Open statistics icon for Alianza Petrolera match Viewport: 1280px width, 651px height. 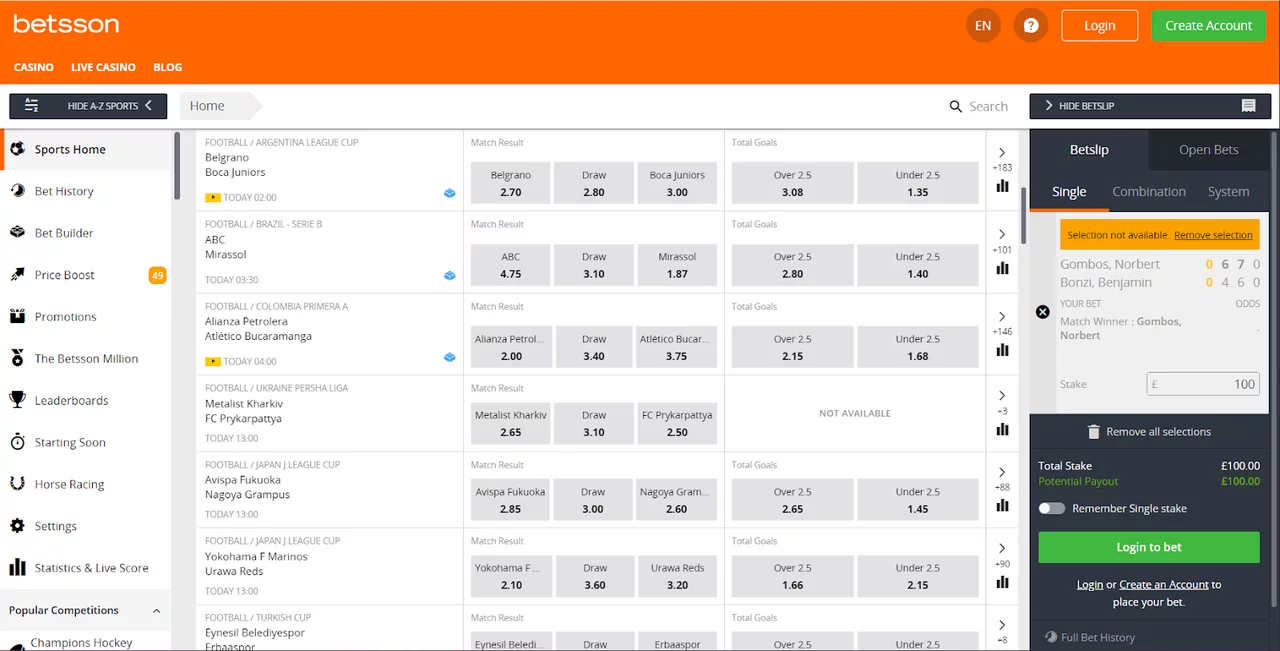(x=1002, y=350)
